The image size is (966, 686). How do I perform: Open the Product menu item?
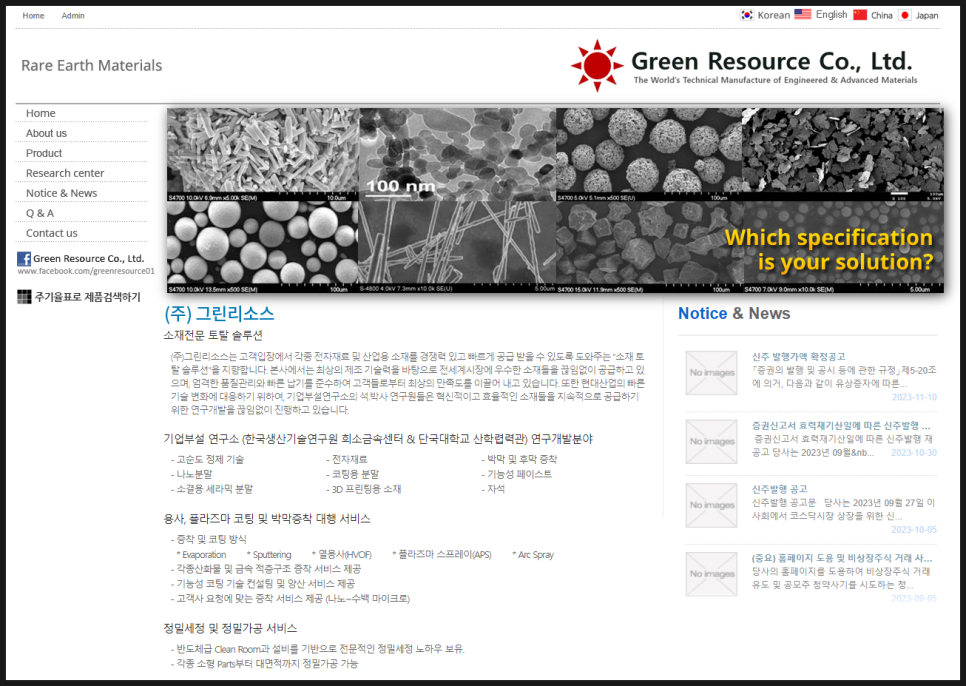point(44,153)
